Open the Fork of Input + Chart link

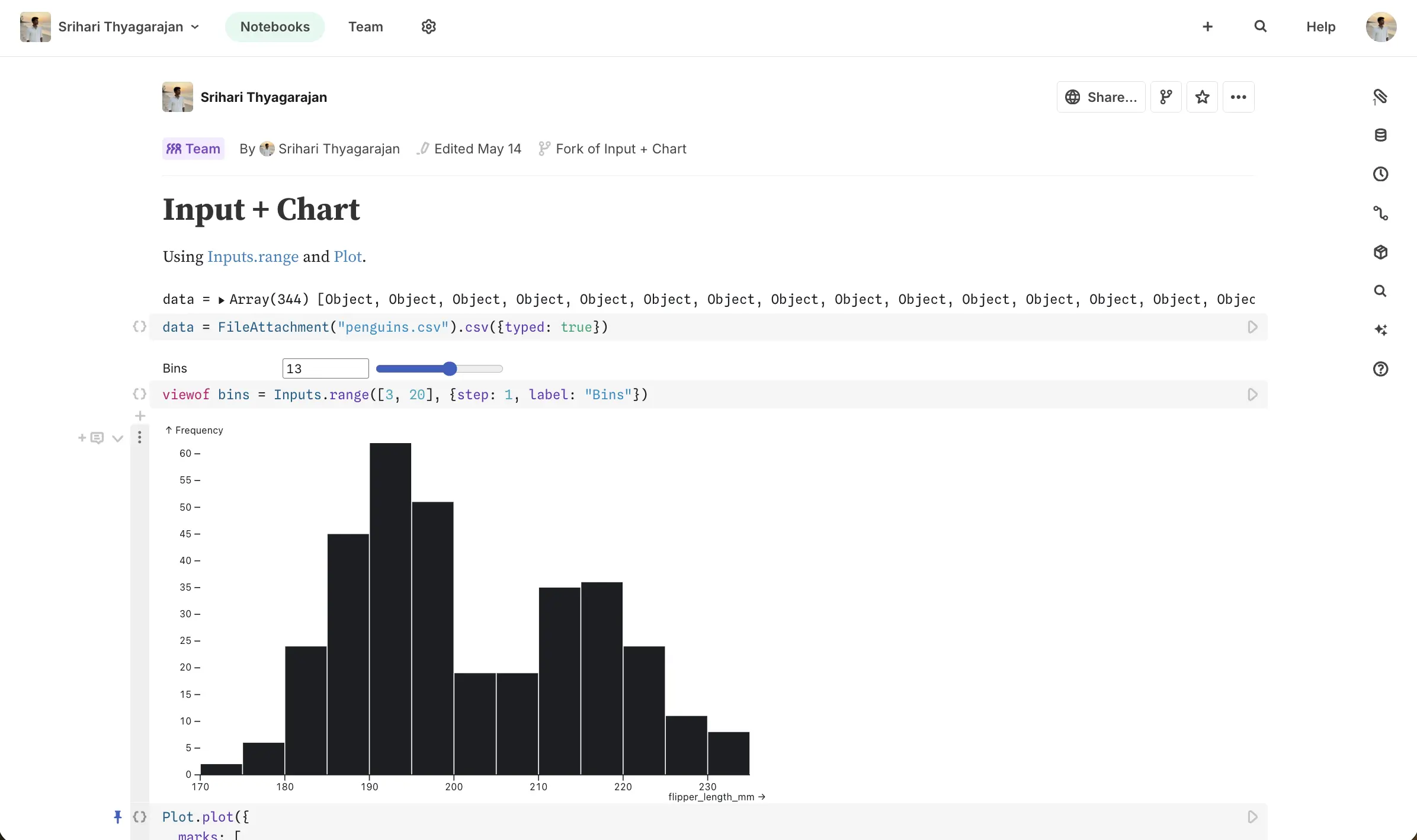tap(621, 149)
